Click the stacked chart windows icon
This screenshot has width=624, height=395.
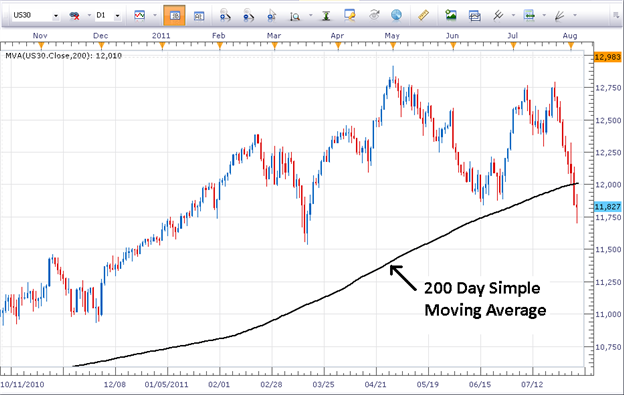point(474,16)
